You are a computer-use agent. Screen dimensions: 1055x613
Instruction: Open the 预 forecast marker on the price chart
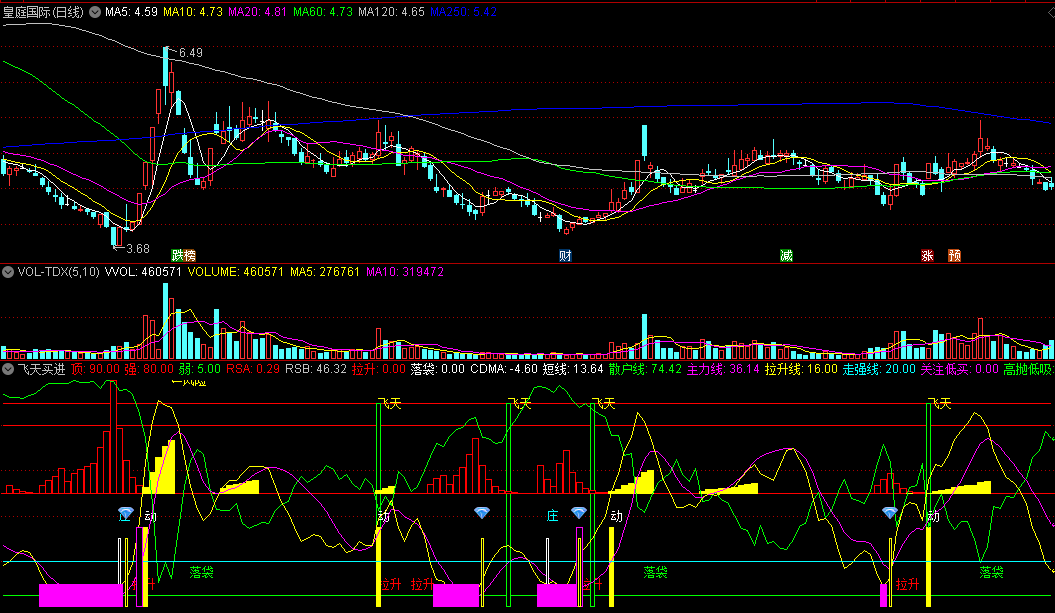954,256
